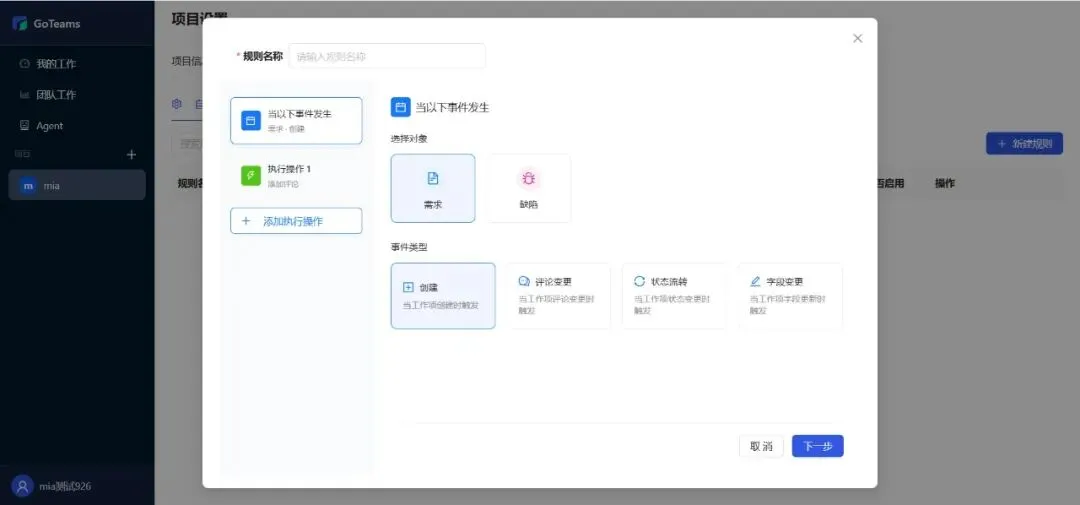
Task: Select the 评论变更 event type
Action: [x=559, y=296]
